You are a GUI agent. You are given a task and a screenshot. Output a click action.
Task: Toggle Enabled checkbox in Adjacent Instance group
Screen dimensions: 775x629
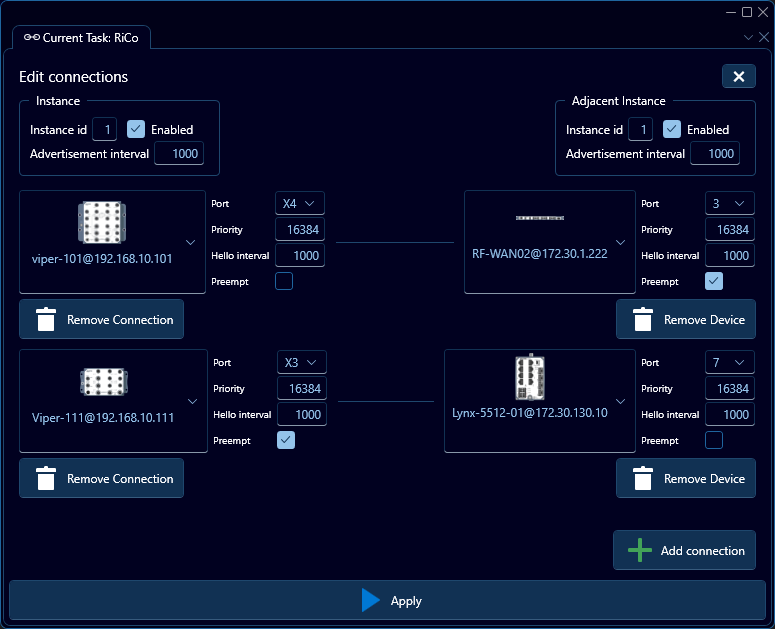pos(672,129)
